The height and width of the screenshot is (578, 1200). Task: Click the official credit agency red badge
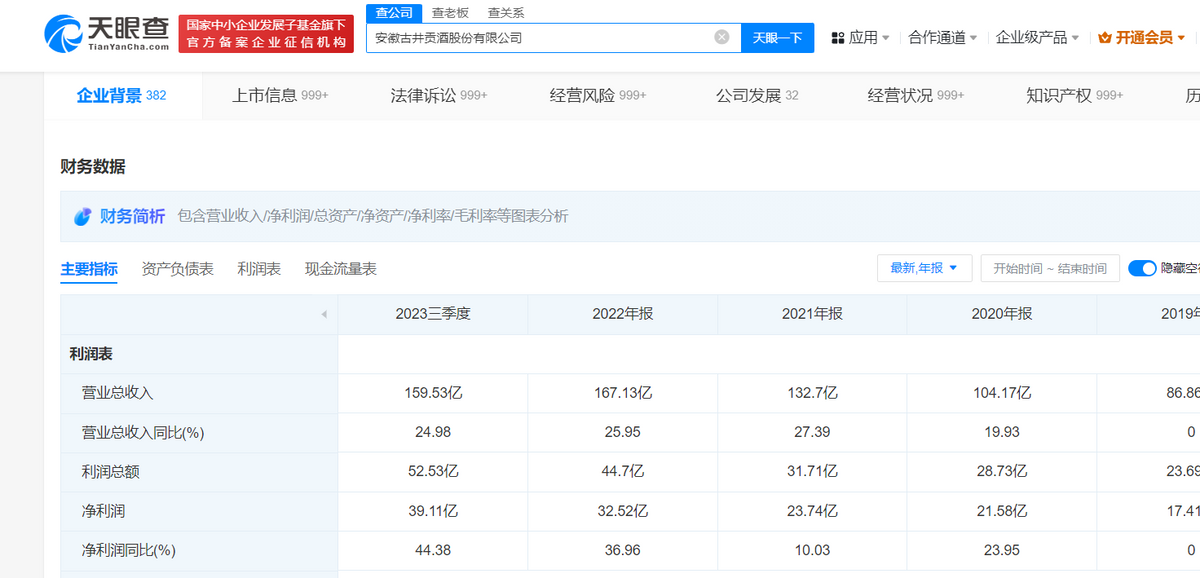point(266,34)
